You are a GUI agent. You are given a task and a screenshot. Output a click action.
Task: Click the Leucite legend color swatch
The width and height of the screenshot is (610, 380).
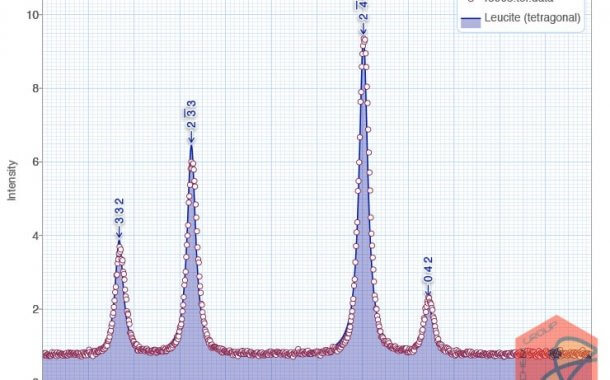[x=471, y=22]
